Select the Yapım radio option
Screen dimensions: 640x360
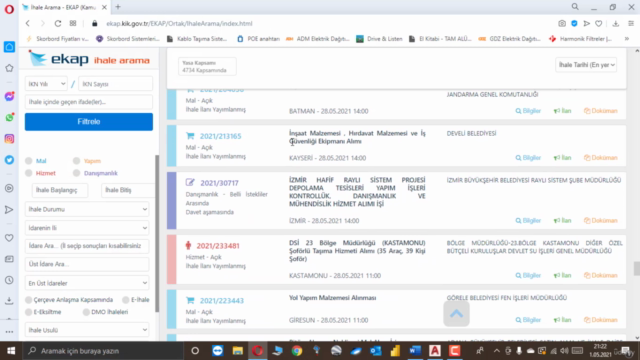76,161
